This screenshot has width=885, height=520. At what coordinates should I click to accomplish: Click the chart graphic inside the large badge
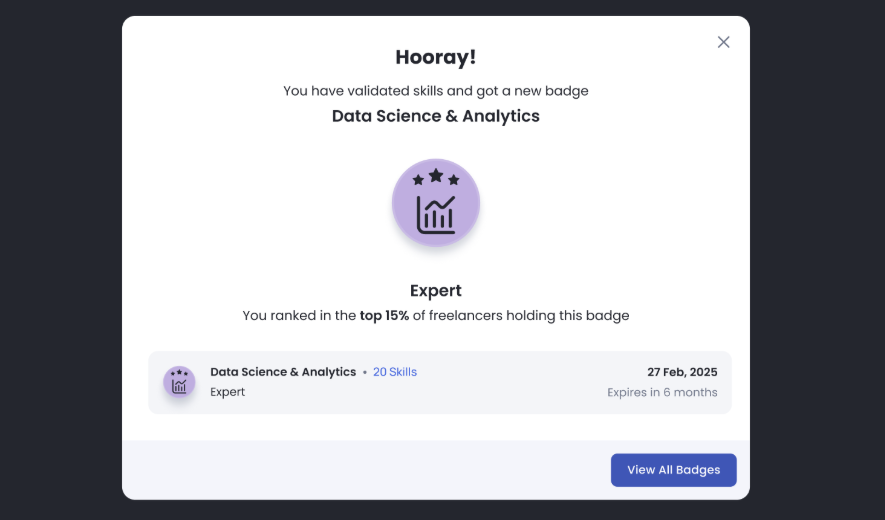pos(436,214)
